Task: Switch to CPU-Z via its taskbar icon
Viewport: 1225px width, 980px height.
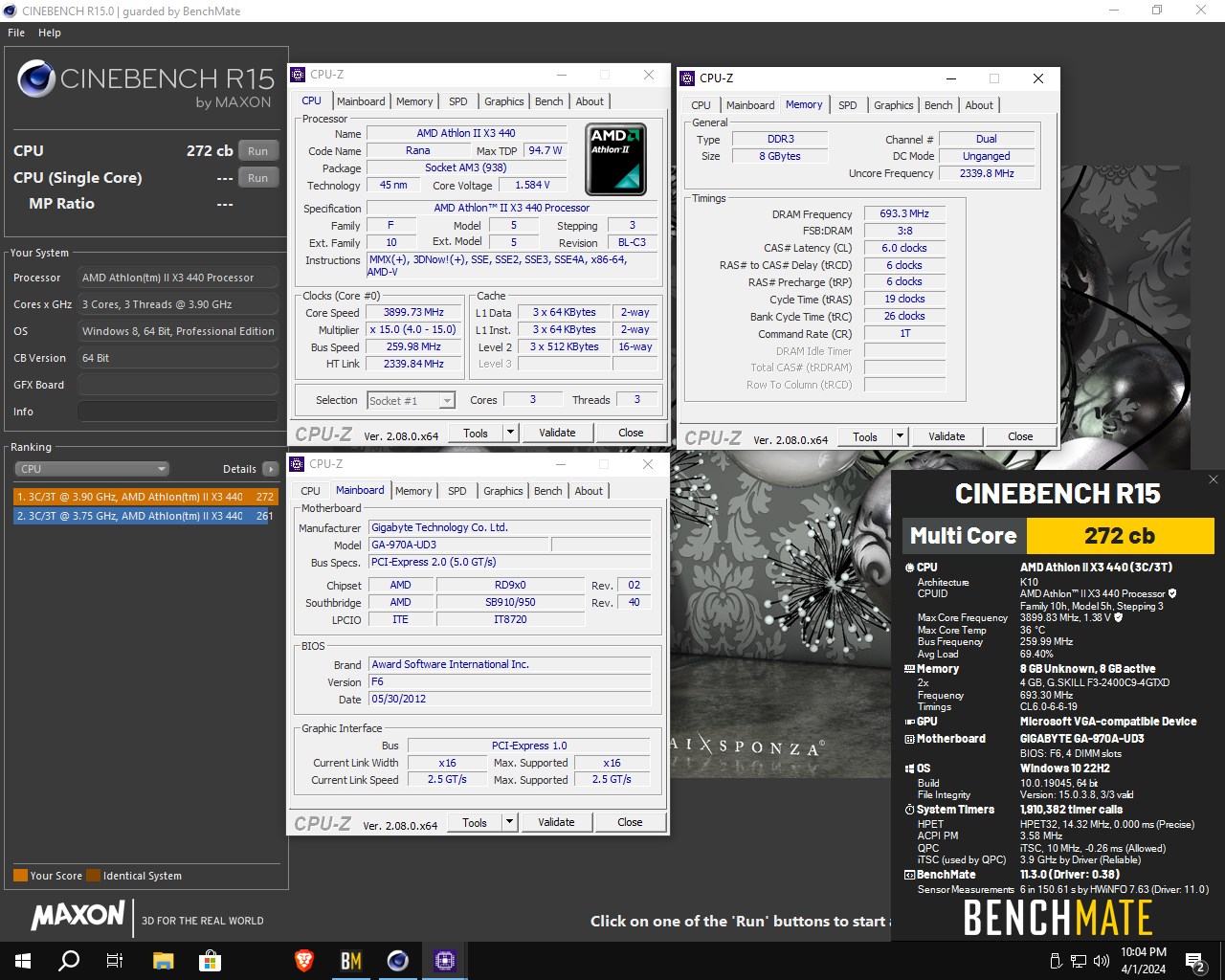Action: click(x=445, y=961)
